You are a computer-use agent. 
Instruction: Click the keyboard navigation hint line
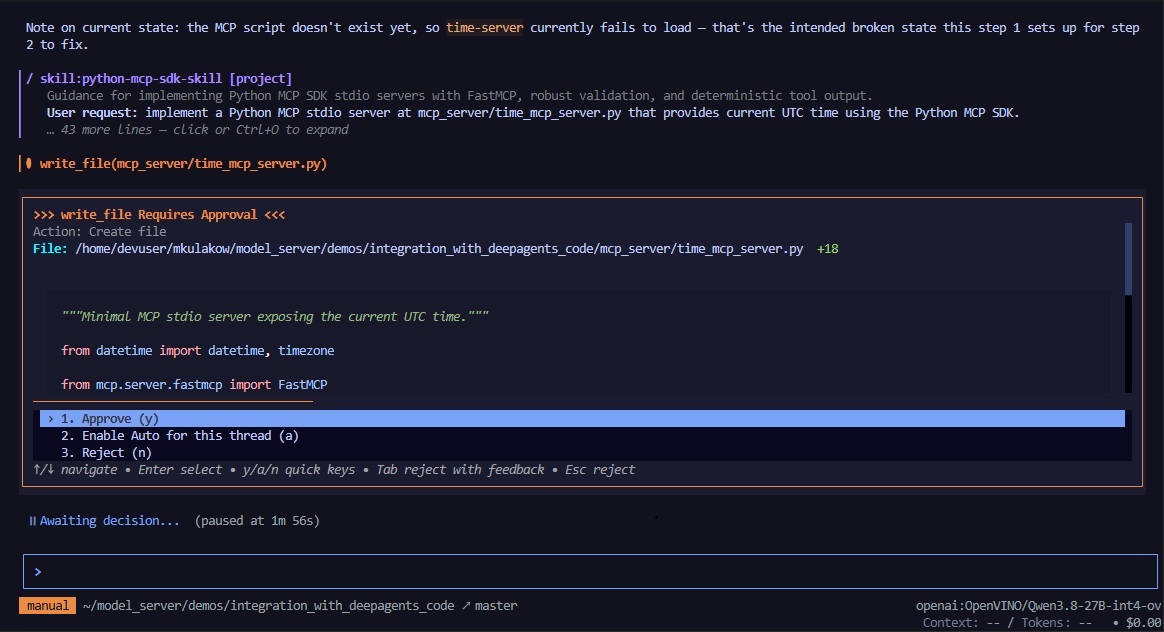coord(334,470)
